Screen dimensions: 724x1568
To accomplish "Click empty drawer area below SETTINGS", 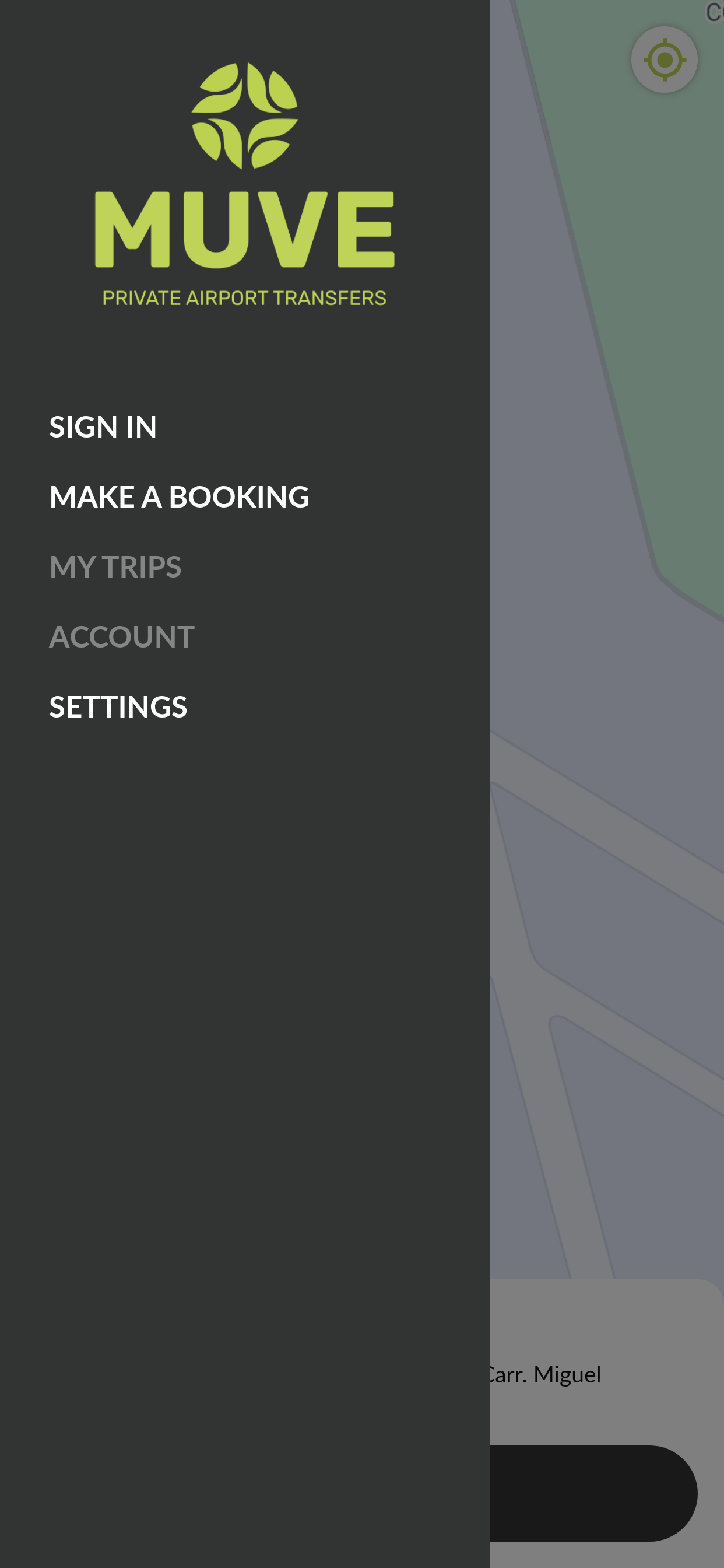I will [x=245, y=1095].
